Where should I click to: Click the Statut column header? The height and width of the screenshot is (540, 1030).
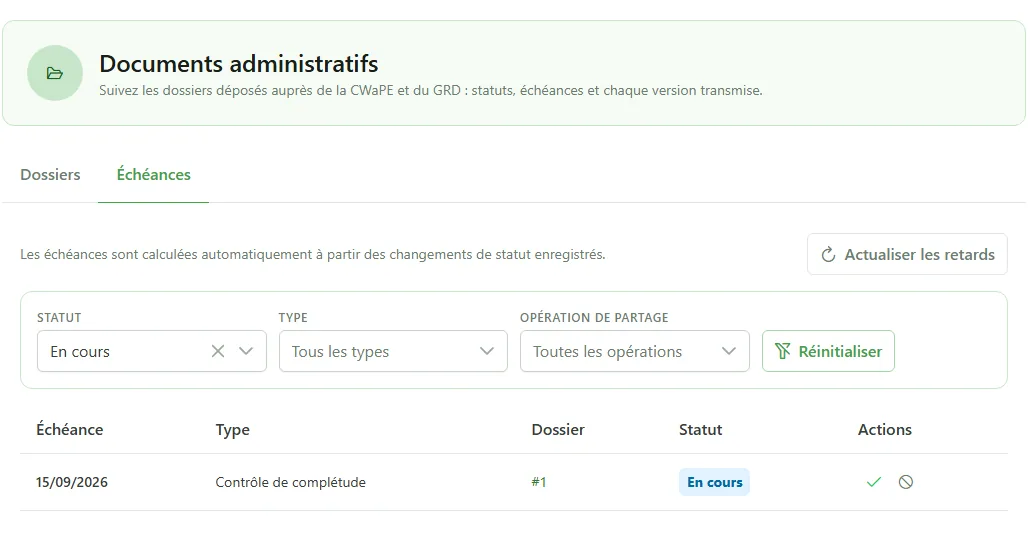pos(700,430)
